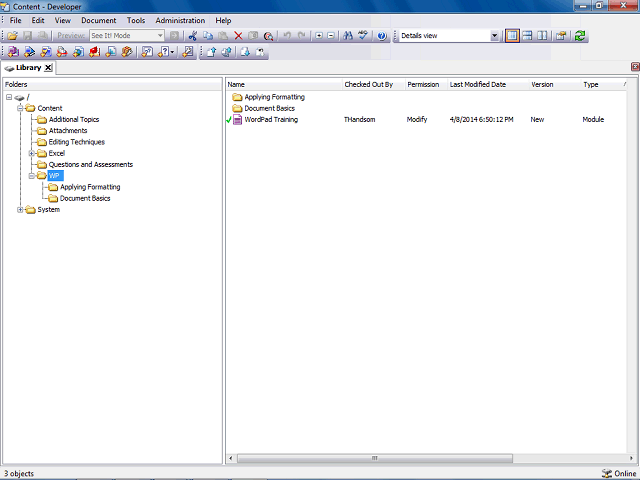Open Find with the binoculars icon

pyautogui.click(x=348, y=36)
